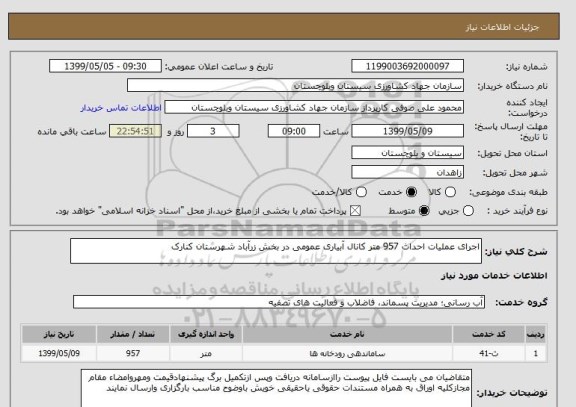Image resolution: width=576 pixels, height=407 pixels.
Task: Click the row number cell 1
Action: pyautogui.click(x=536, y=353)
